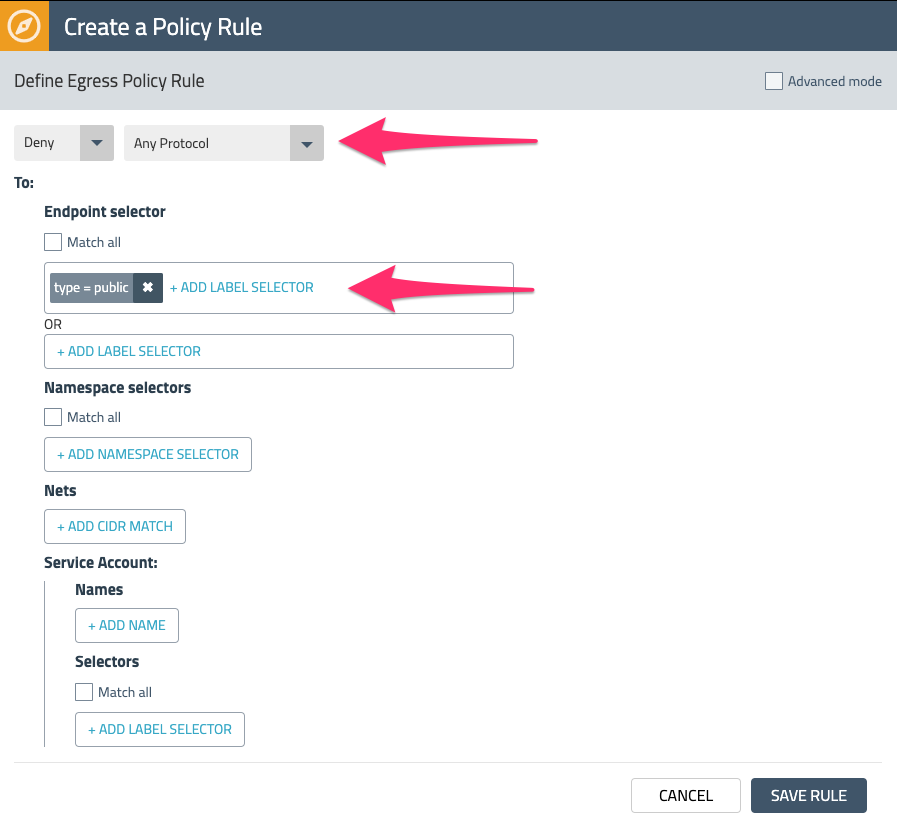Click the Advanced mode label text
Screen dimensions: 897x826
click(835, 81)
